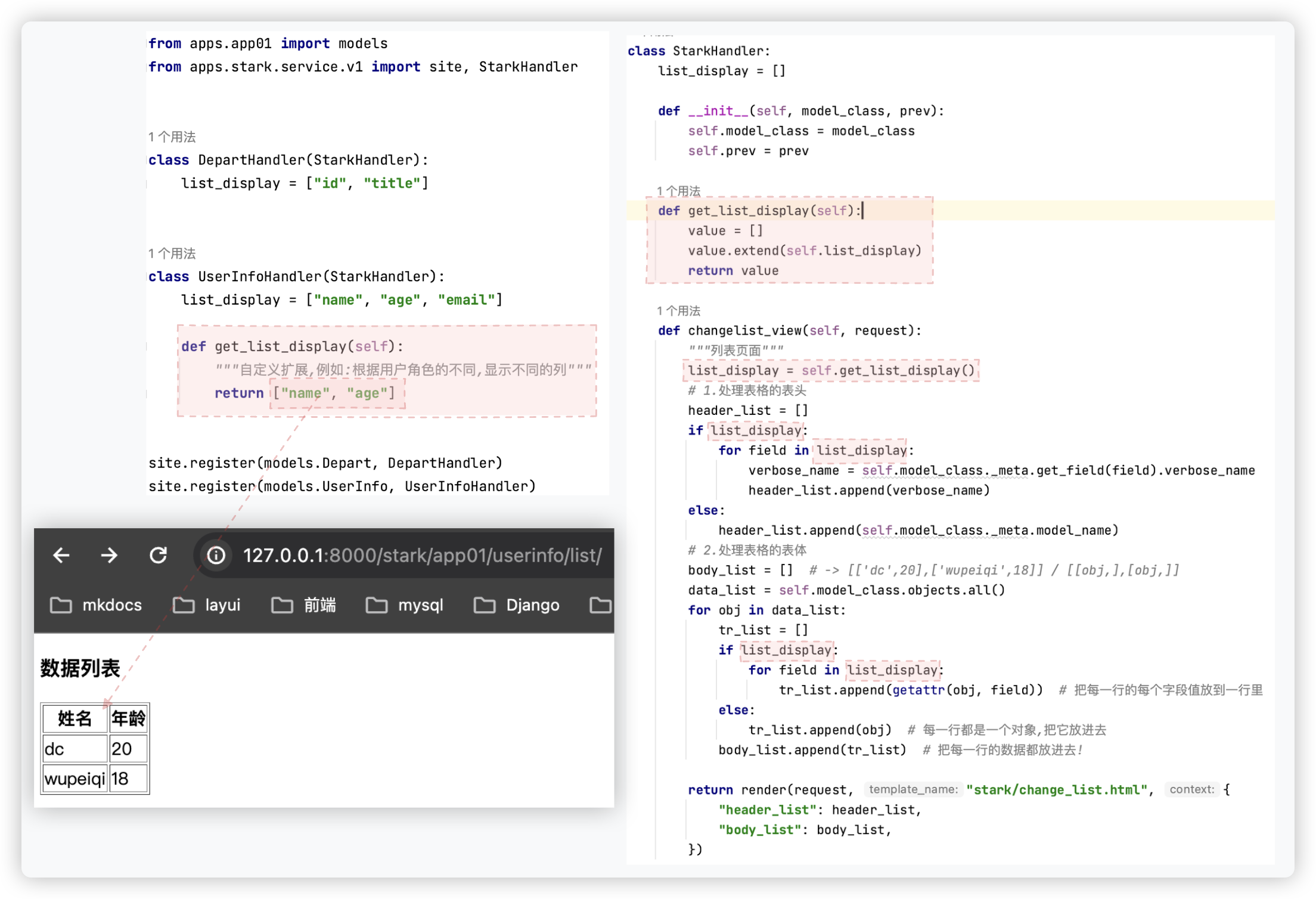Viewport: 1316px width, 899px height.
Task: Click usages hint above DepartHandler class
Action: 172,137
